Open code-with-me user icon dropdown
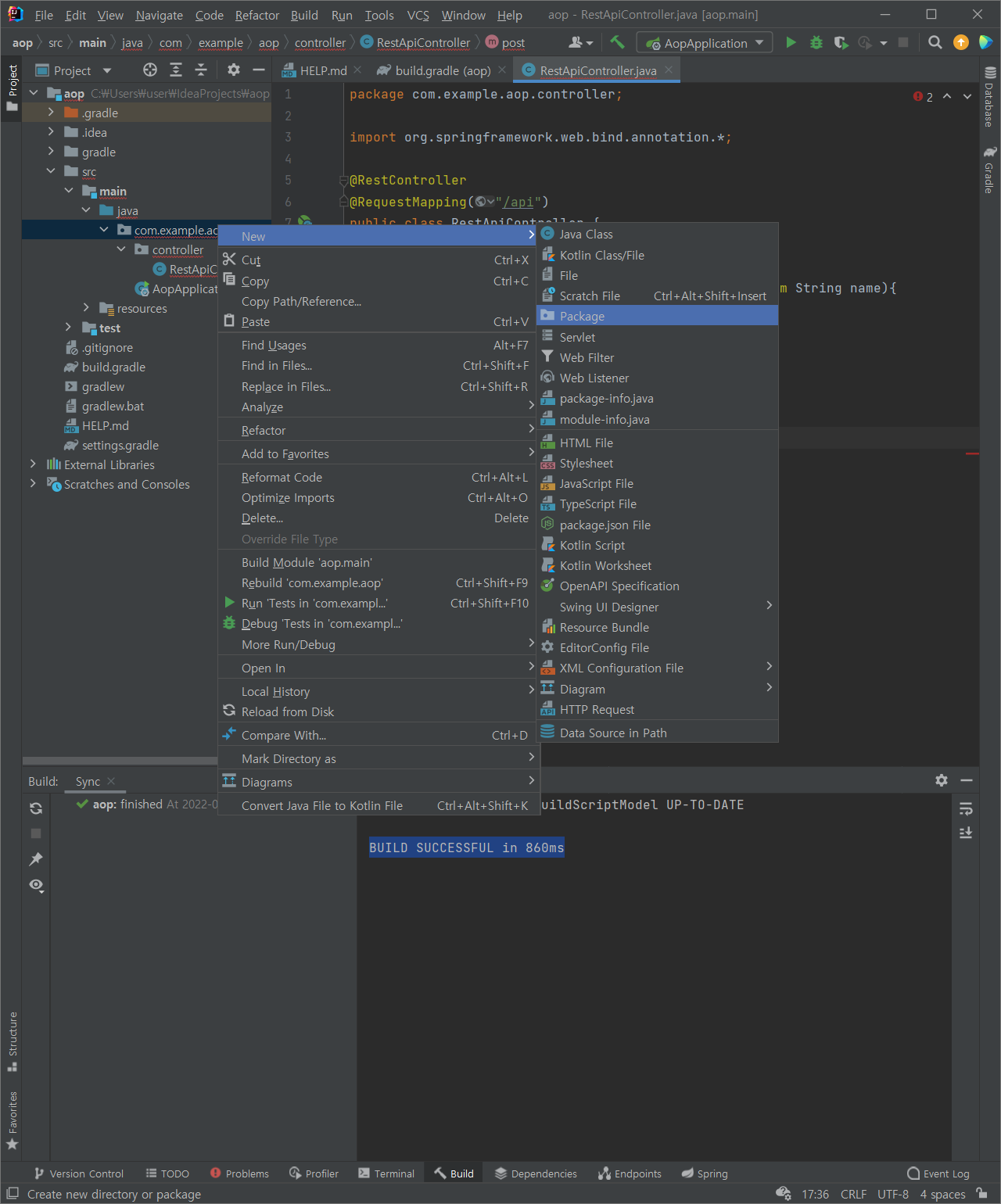1001x1204 pixels. click(x=581, y=43)
